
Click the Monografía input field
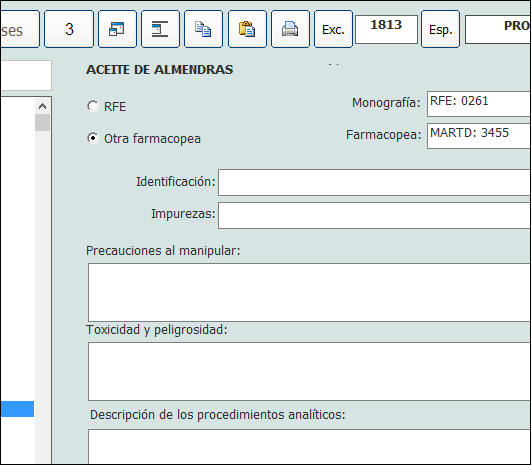tap(479, 104)
